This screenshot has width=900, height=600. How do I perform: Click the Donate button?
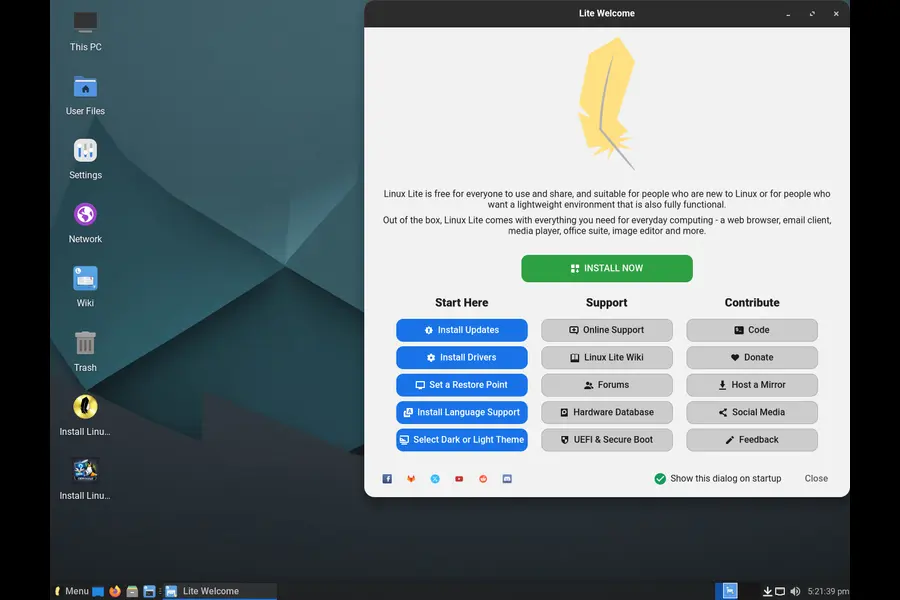tap(752, 357)
